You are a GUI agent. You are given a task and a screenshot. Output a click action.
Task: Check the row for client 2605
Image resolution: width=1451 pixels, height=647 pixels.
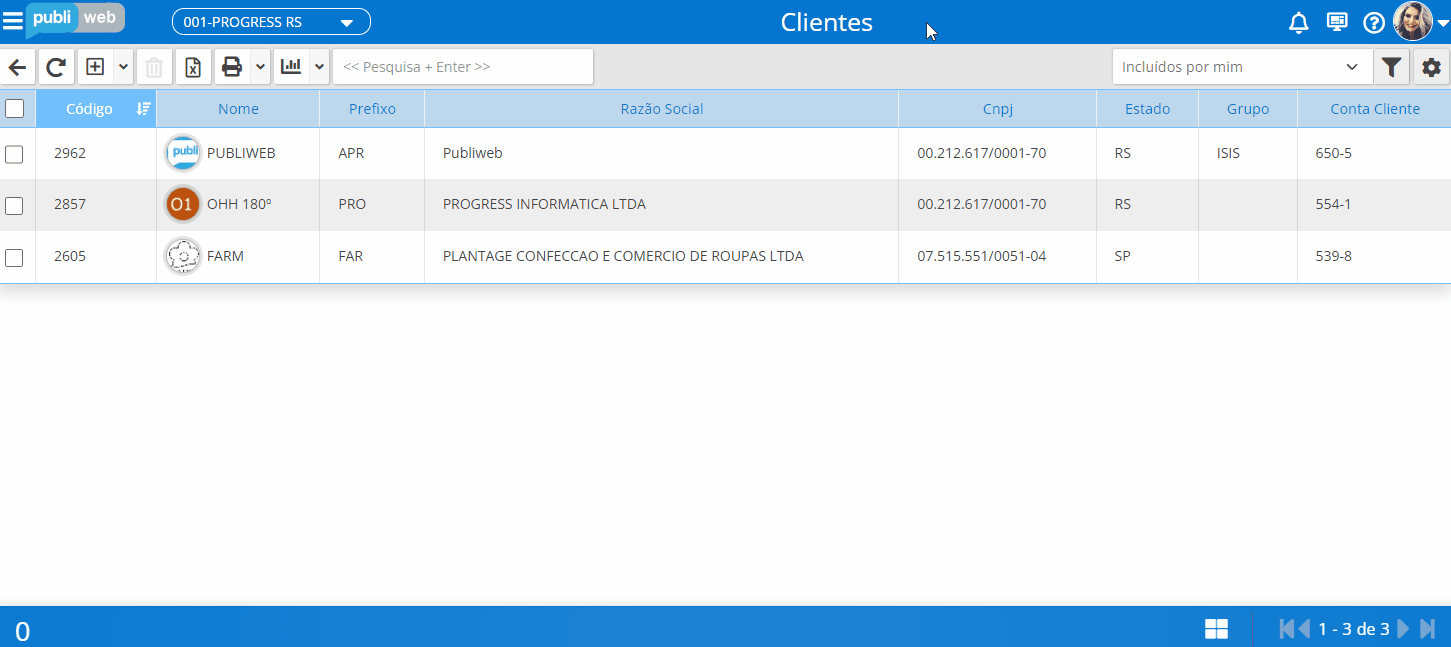click(14, 257)
